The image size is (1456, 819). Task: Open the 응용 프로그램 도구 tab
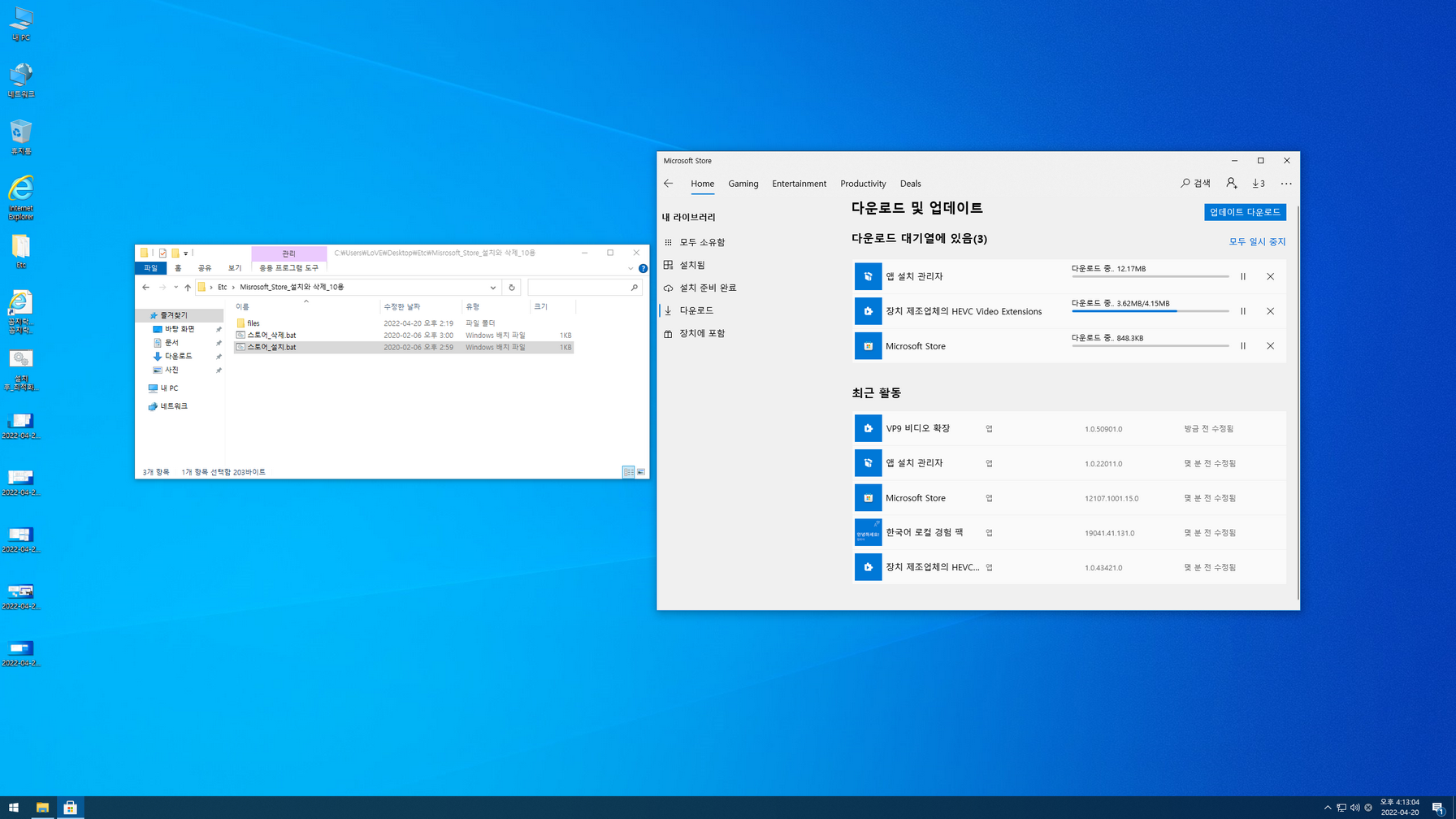click(x=289, y=268)
